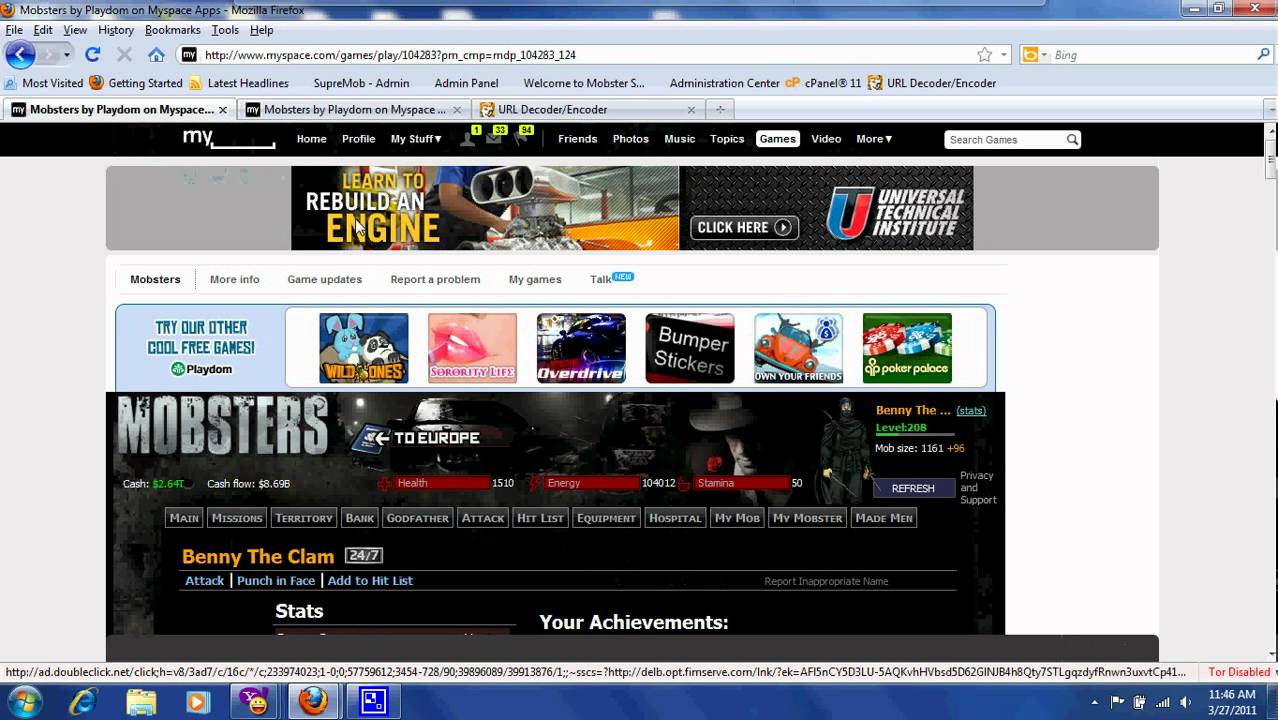Viewport: 1278px width, 720px height.
Task: Bookmark this page with the star icon
Action: click(985, 55)
